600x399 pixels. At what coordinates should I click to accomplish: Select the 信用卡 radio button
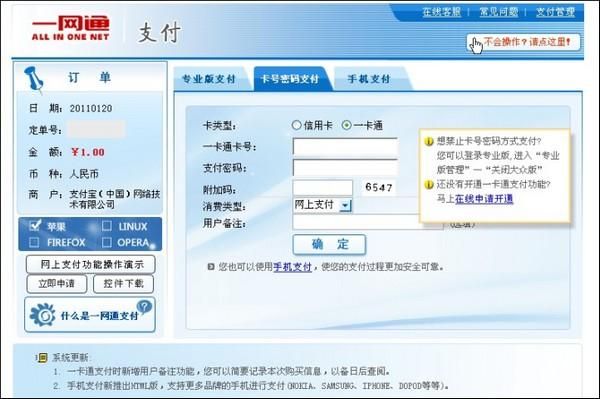coord(297,125)
